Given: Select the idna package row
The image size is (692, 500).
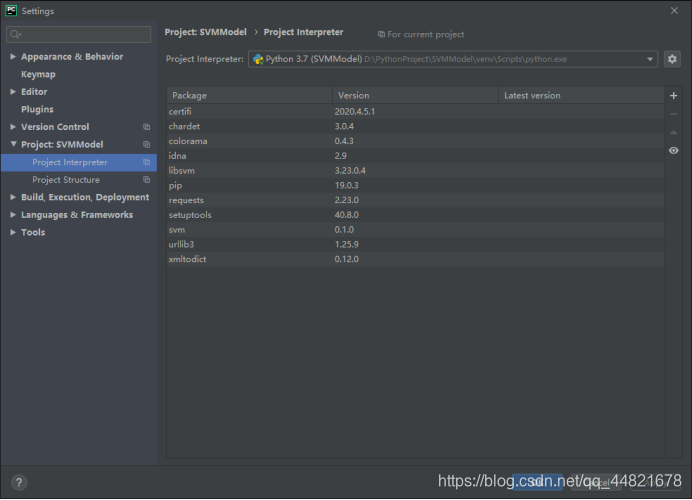Looking at the screenshot, I should coord(415,156).
